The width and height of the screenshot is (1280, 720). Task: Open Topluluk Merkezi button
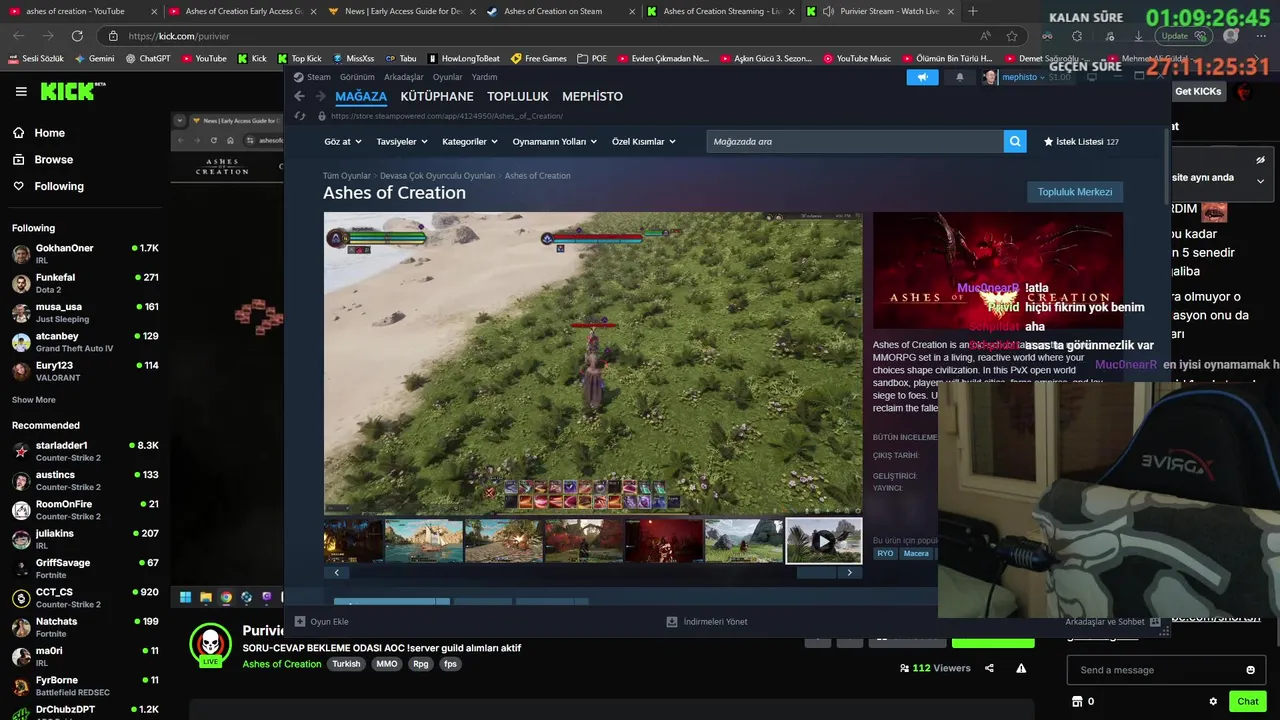[1075, 192]
